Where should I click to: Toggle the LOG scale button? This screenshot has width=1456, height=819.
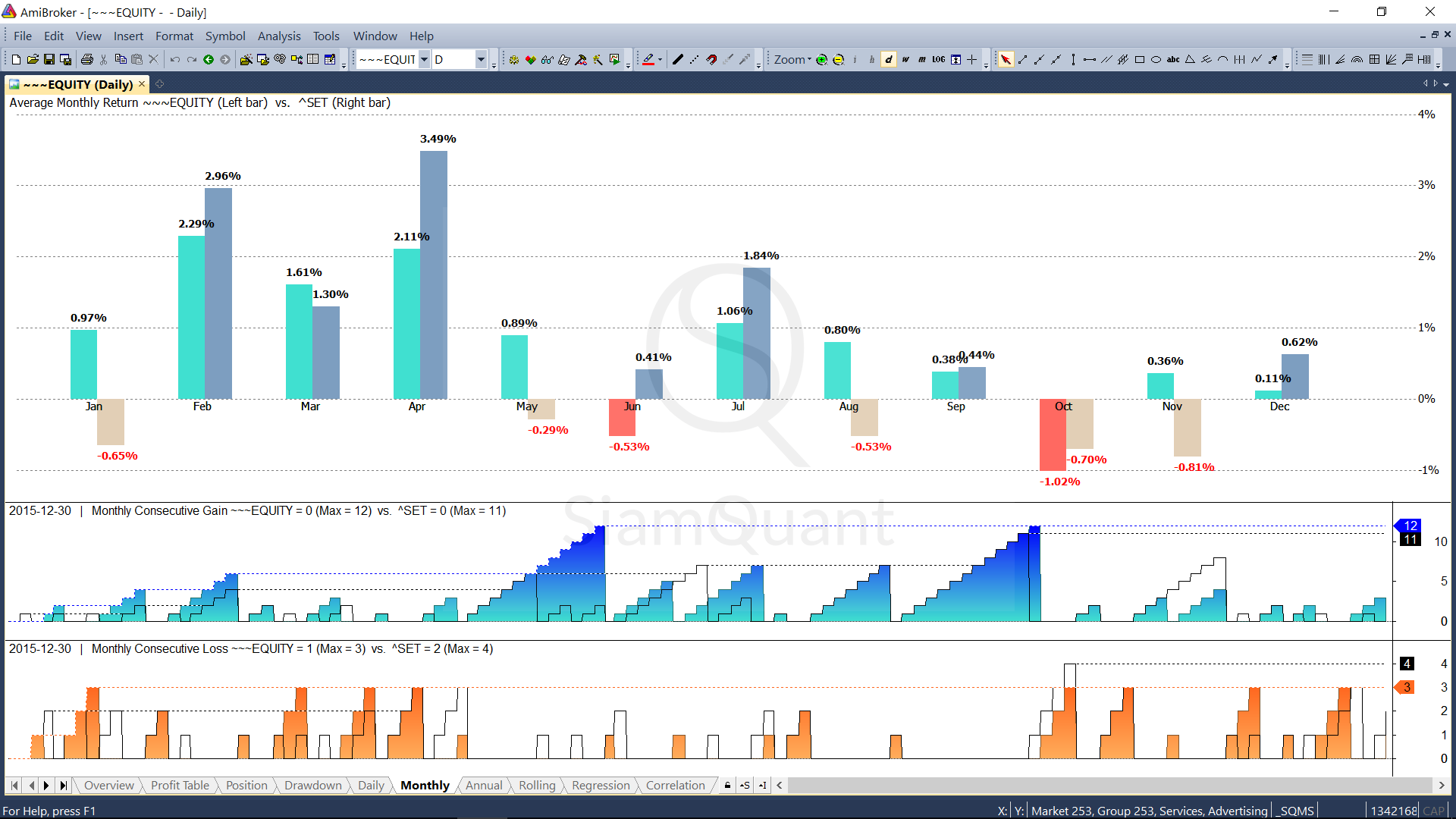click(939, 60)
